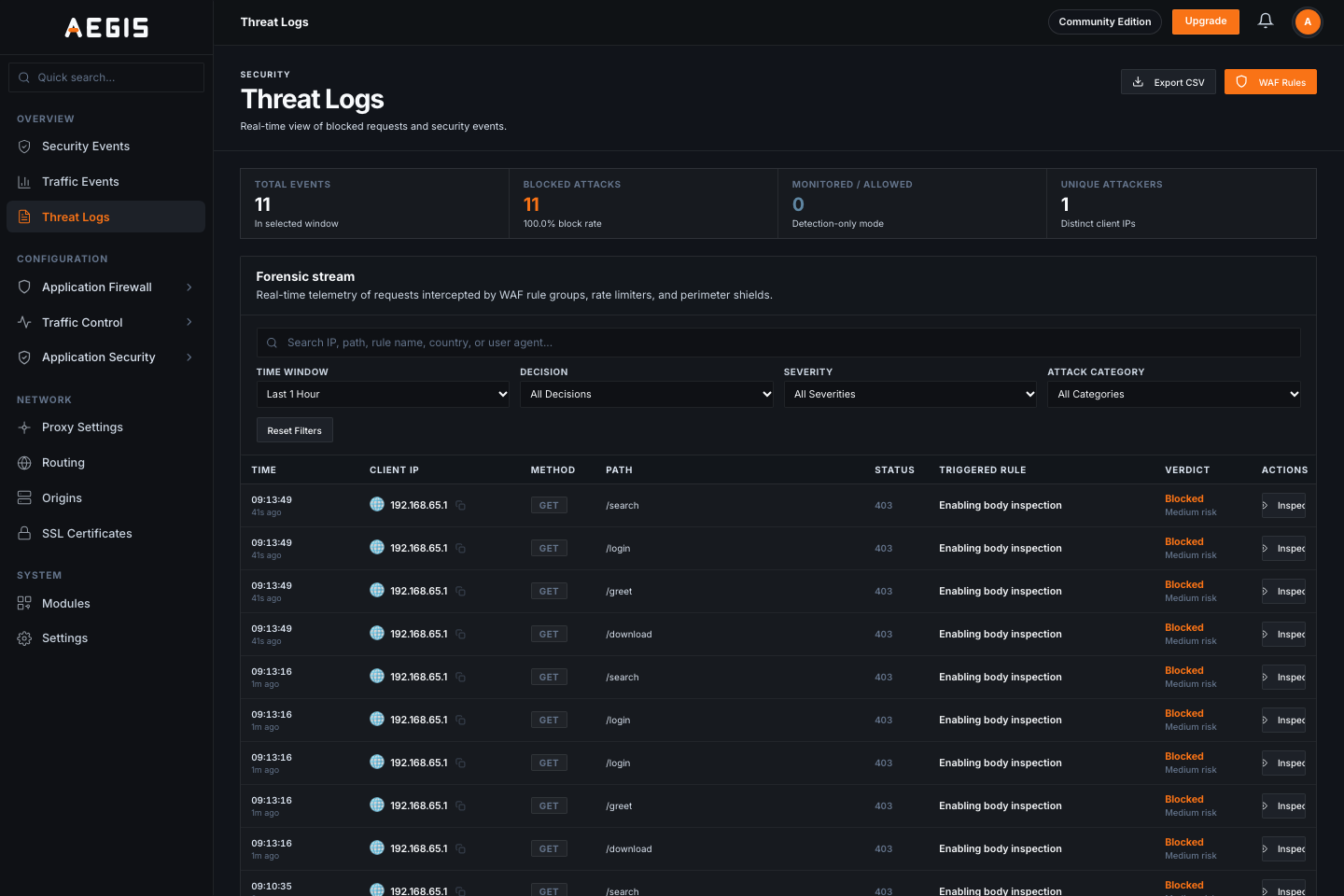Image resolution: width=1344 pixels, height=896 pixels.
Task: Click the Proxy Settings sidebar icon
Action: 24,427
